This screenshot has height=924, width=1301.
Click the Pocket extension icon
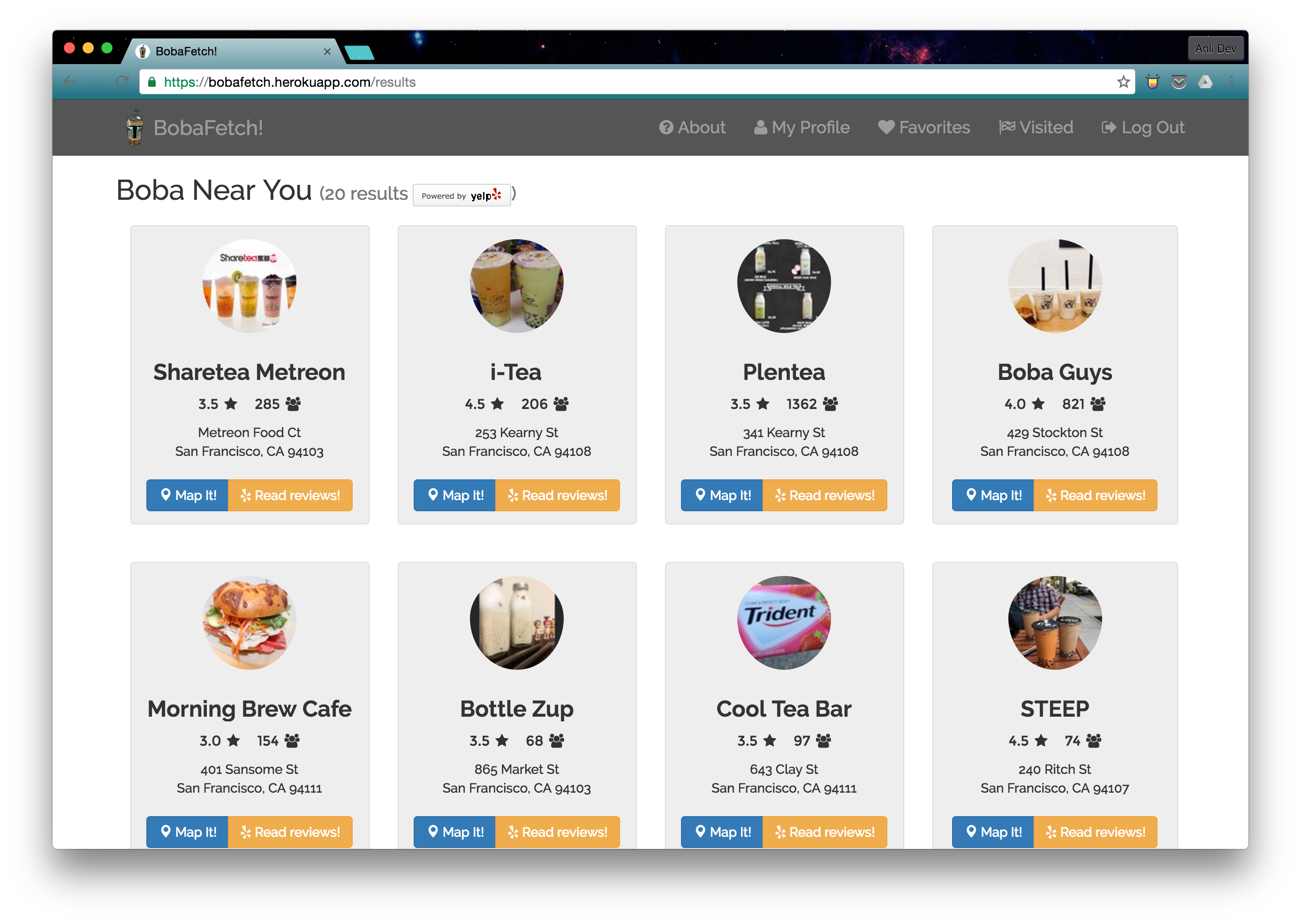pos(1179,82)
